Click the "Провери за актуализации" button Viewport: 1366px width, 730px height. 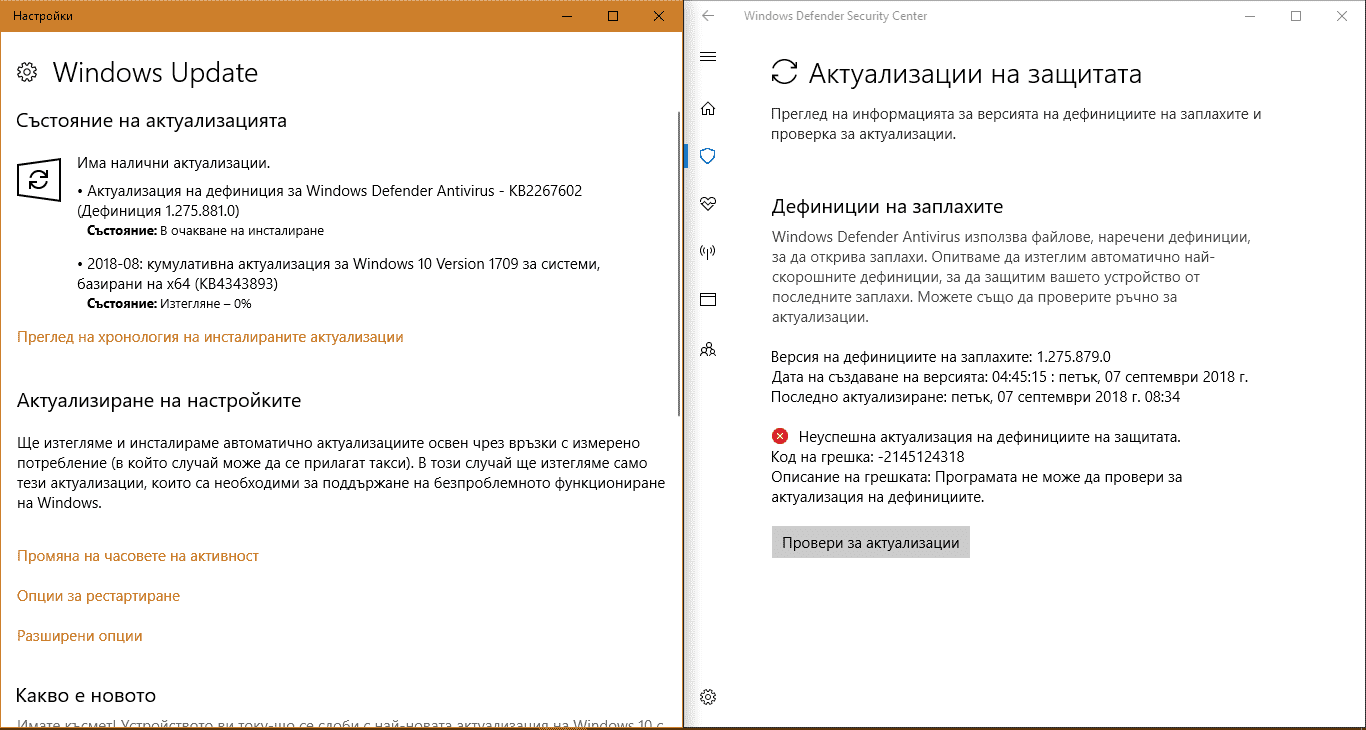870,543
